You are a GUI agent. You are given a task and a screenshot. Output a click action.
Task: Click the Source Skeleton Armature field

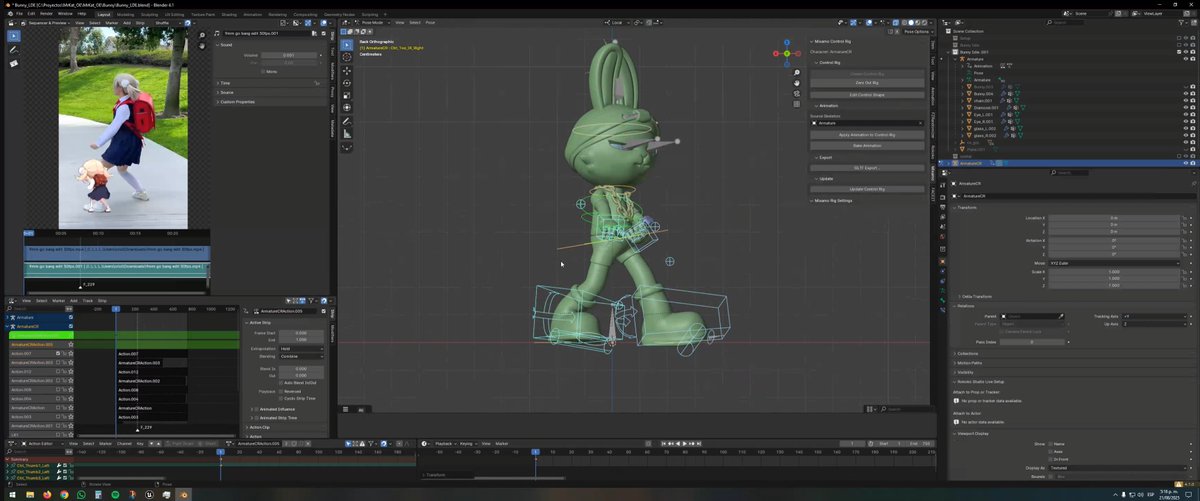(x=866, y=123)
